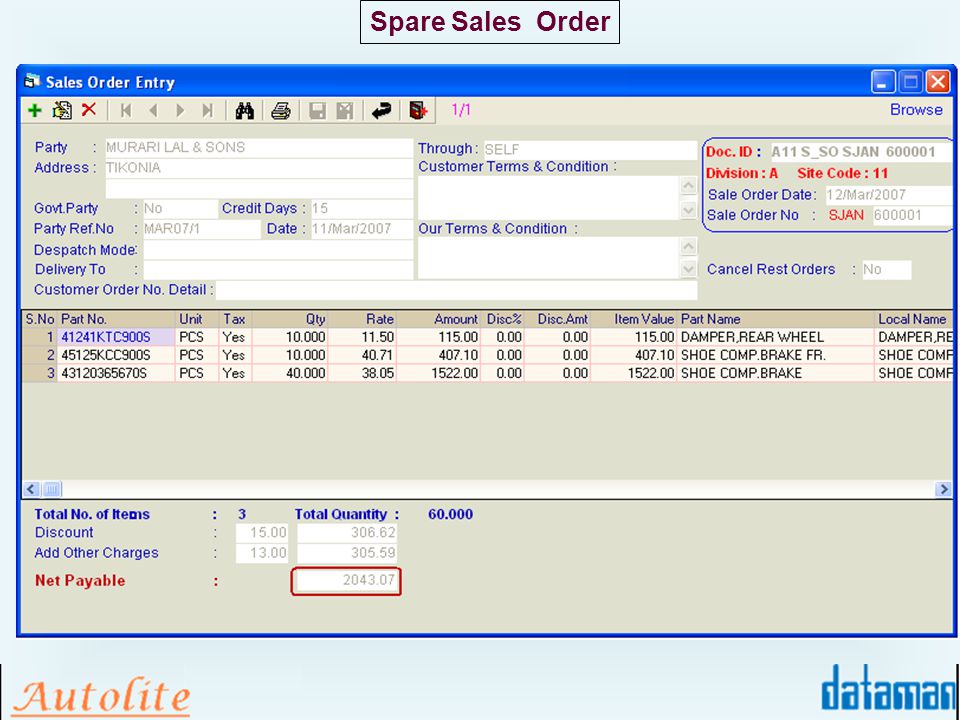The image size is (960, 720).
Task: Maximize the Sales Order Entry window
Action: click(910, 81)
